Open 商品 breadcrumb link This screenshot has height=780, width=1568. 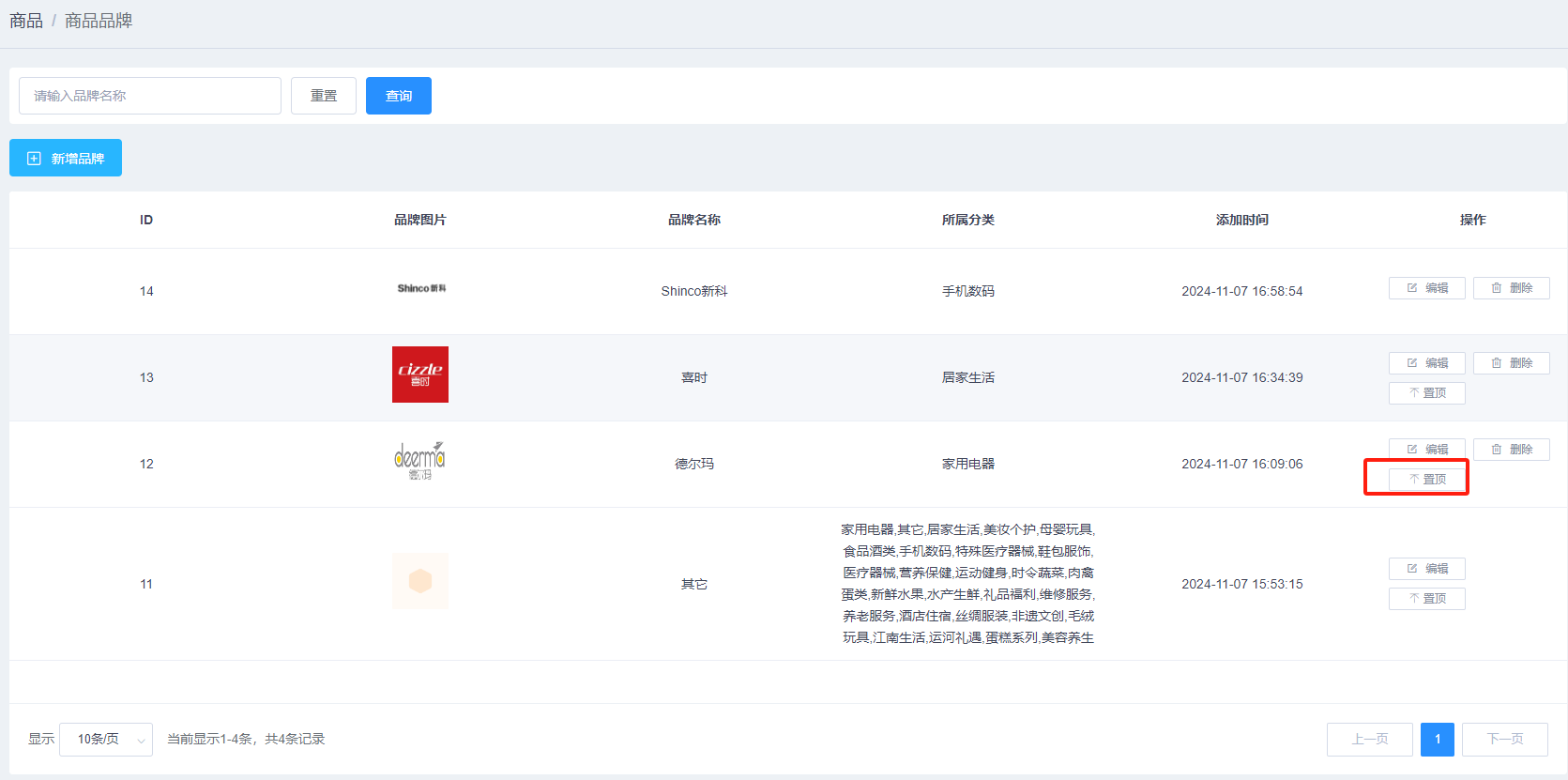click(26, 21)
